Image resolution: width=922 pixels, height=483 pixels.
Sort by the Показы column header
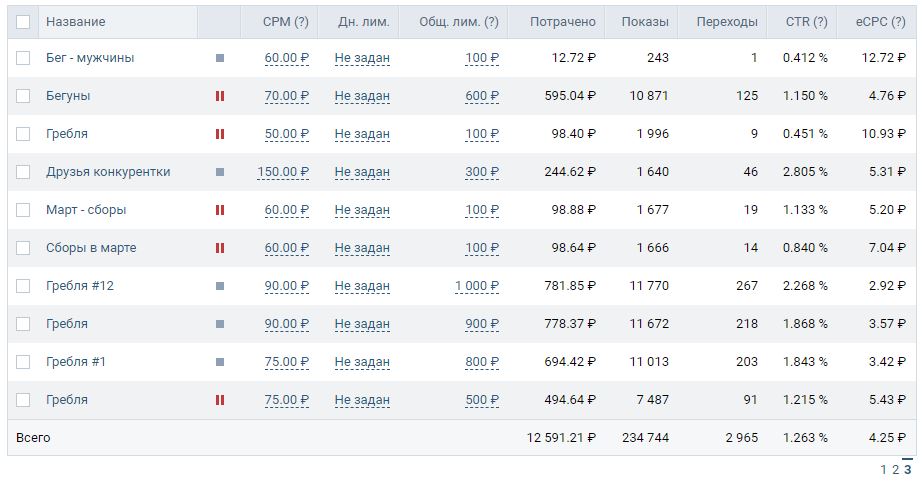click(x=645, y=22)
